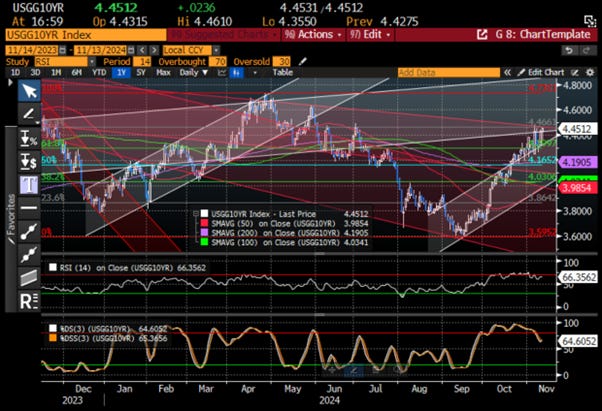Open Suggested Charts dropdown

pyautogui.click(x=224, y=35)
